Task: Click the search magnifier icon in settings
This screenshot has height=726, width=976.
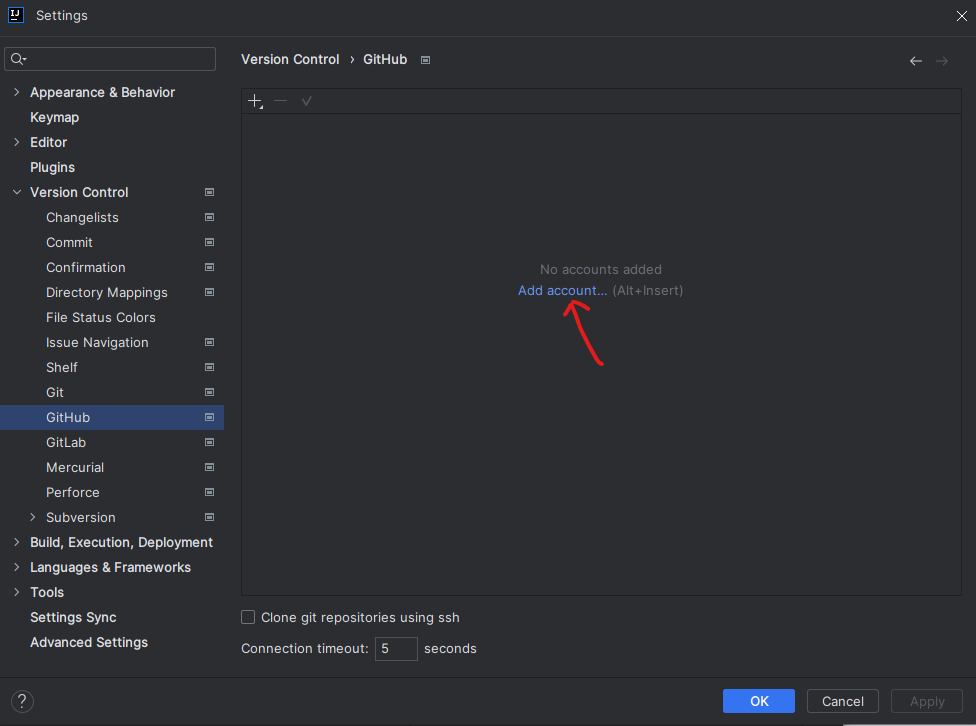Action: [18, 59]
